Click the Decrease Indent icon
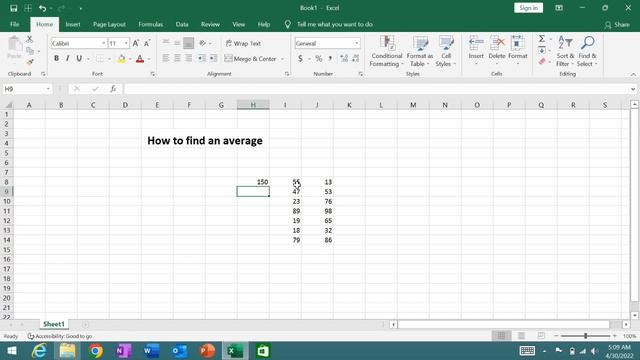This screenshot has width=640, height=360. (x=202, y=59)
